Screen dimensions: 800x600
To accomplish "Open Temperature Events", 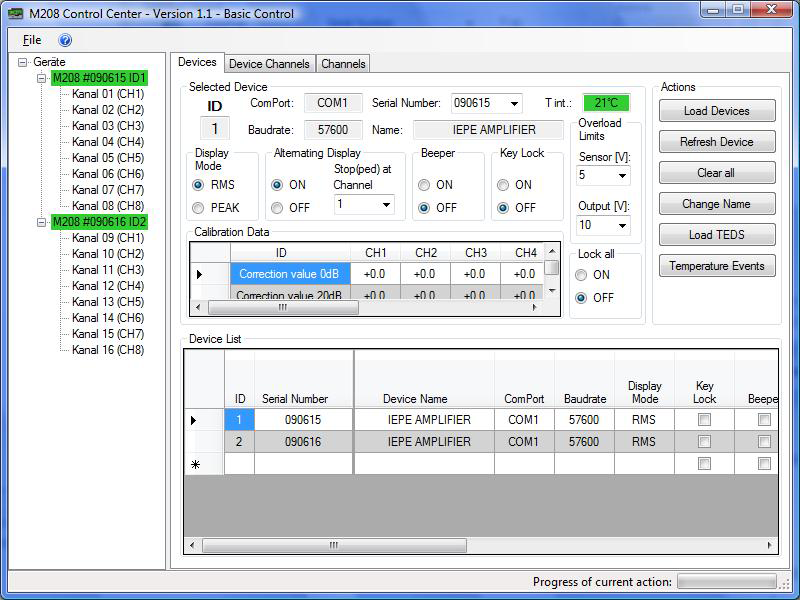I will click(717, 266).
